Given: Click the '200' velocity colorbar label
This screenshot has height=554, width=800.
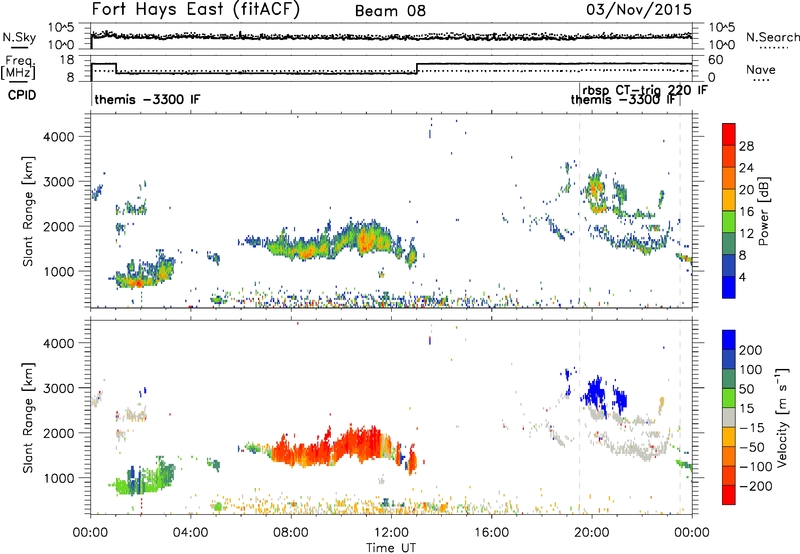Looking at the screenshot, I should [751, 350].
